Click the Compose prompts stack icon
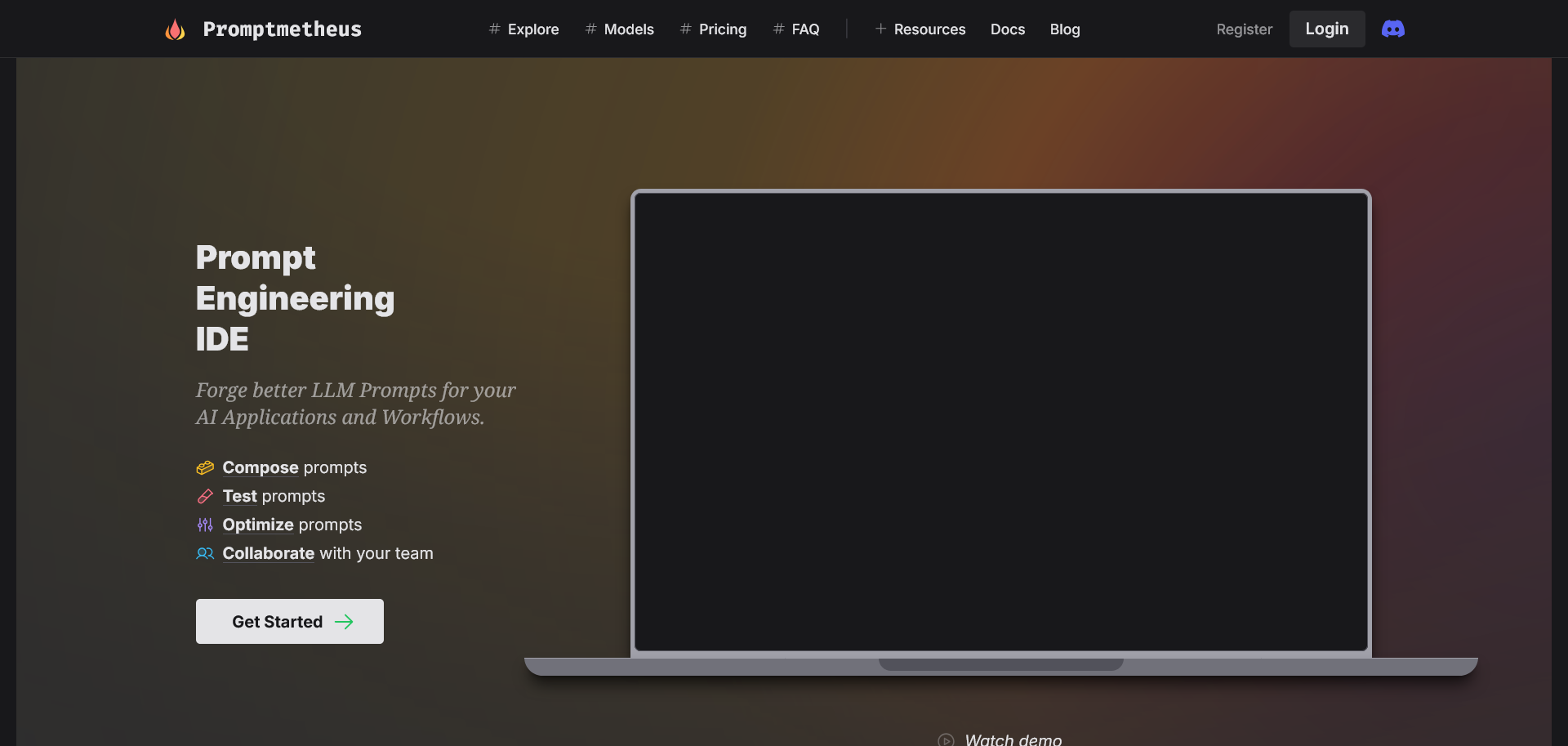The width and height of the screenshot is (1568, 746). pos(205,467)
